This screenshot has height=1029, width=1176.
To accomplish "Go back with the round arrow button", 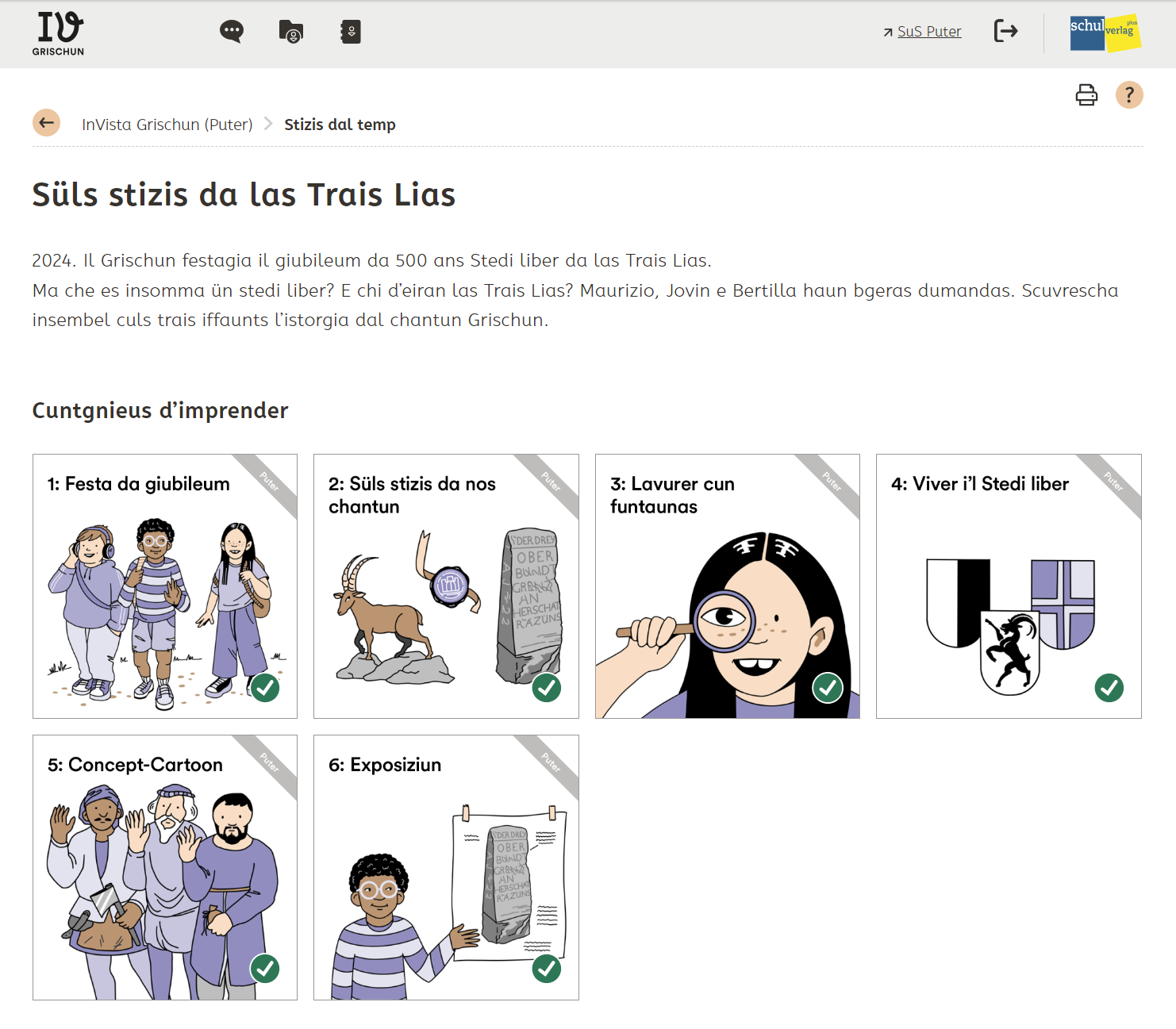I will pos(46,123).
